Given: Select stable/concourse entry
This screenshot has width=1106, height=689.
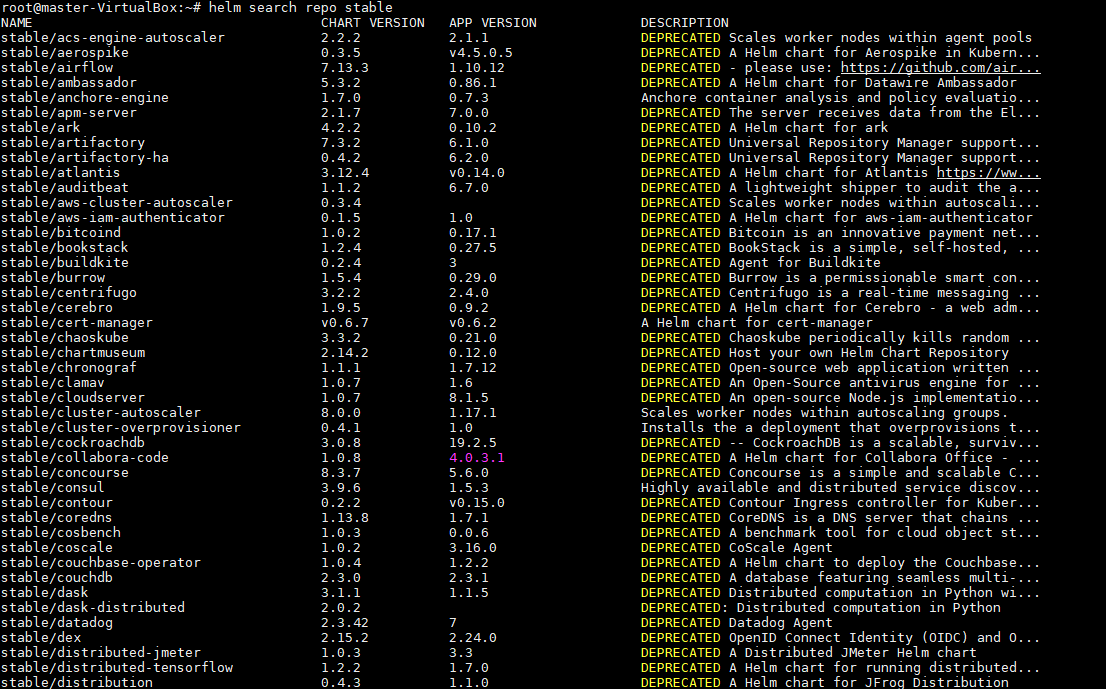Looking at the screenshot, I should (65, 473).
